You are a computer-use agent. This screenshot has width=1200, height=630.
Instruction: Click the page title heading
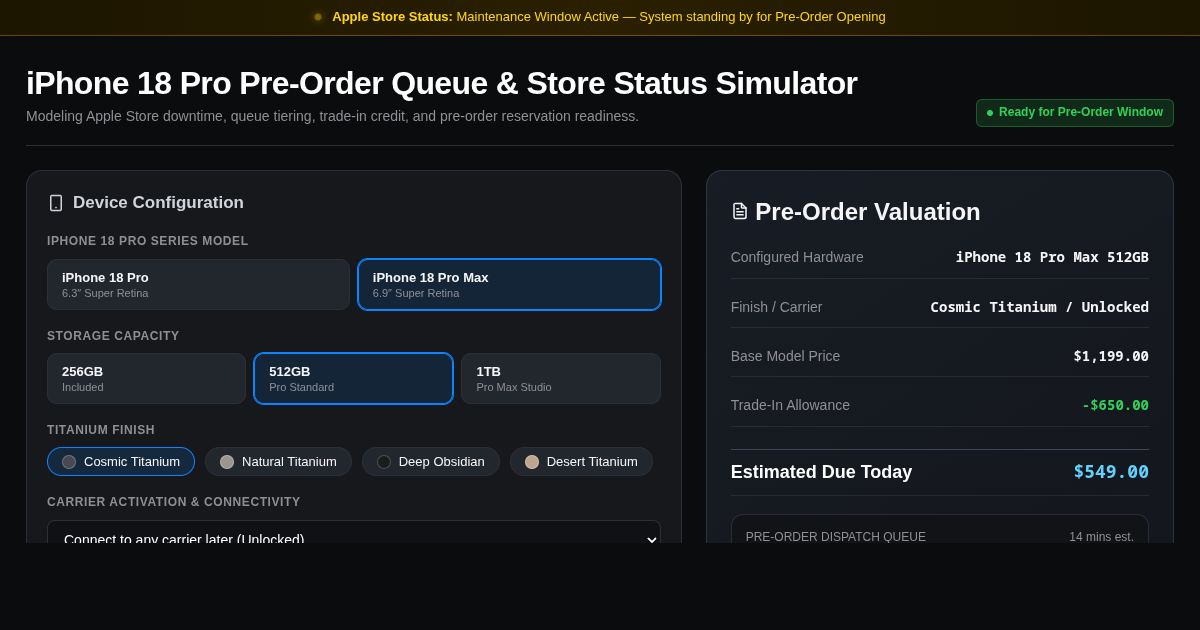[x=441, y=83]
